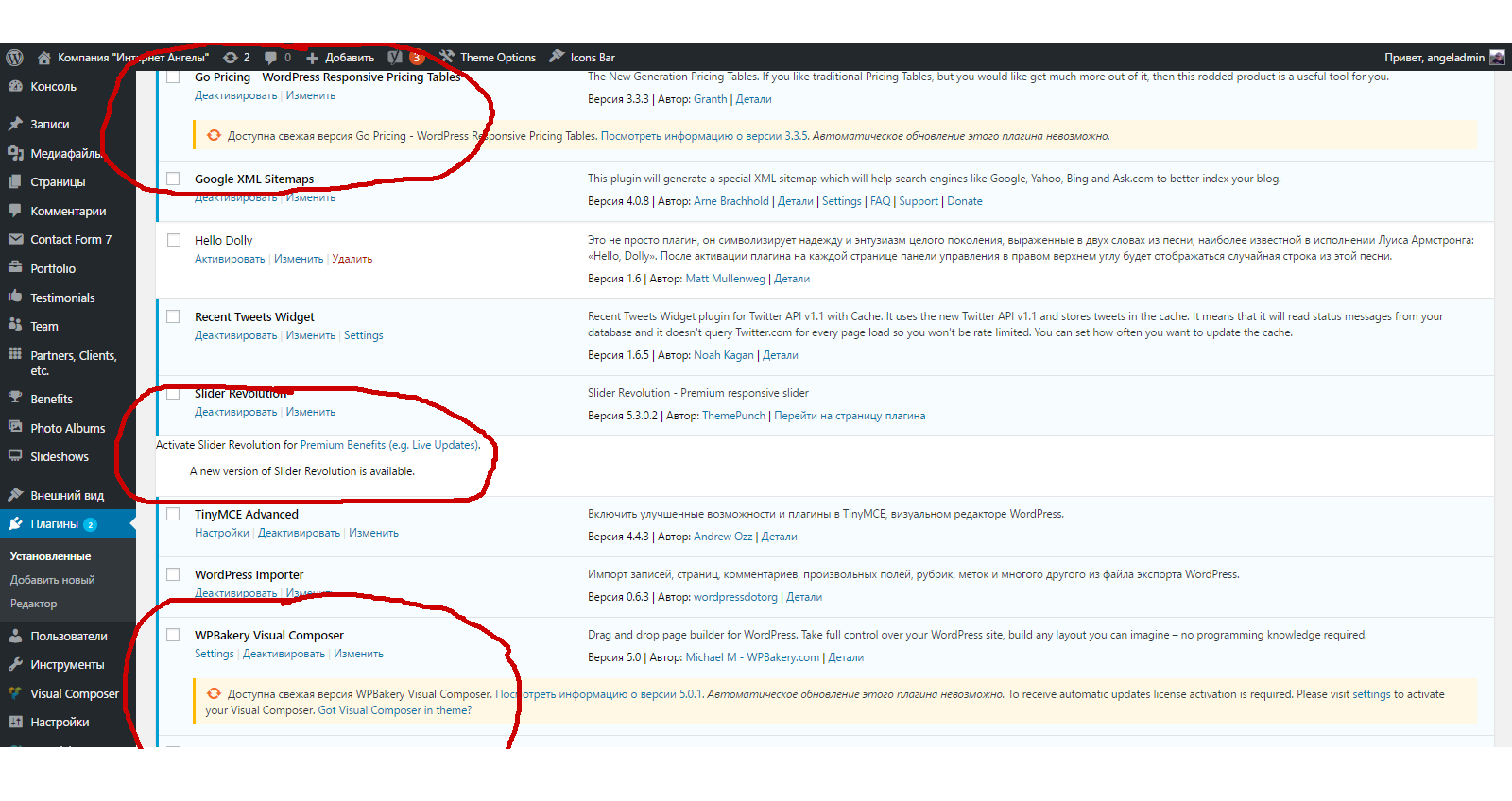Image resolution: width=1512 pixels, height=801 pixels.
Task: Check the WPBakery Visual Composer checkbox
Action: click(x=174, y=636)
